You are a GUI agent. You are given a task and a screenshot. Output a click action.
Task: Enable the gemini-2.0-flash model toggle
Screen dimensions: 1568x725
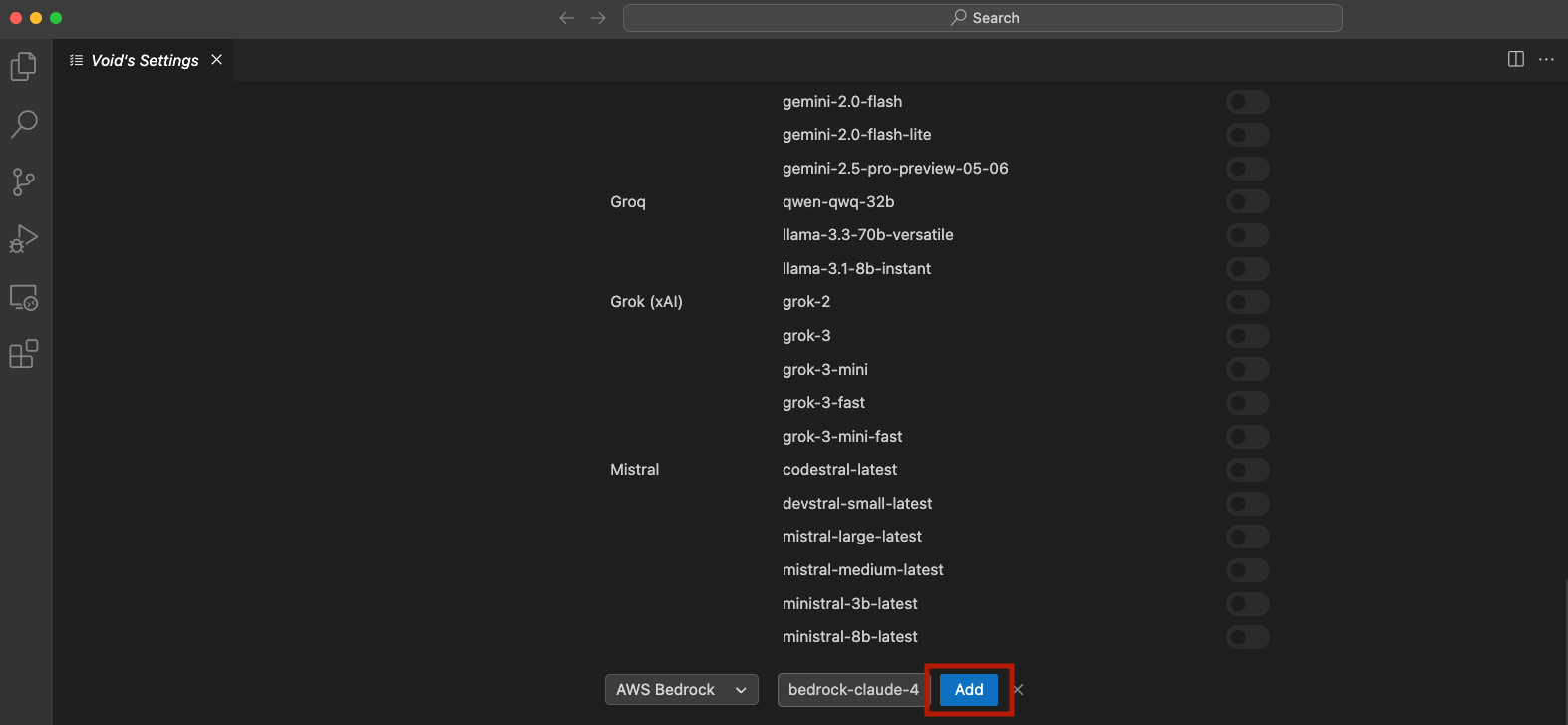[x=1247, y=101]
